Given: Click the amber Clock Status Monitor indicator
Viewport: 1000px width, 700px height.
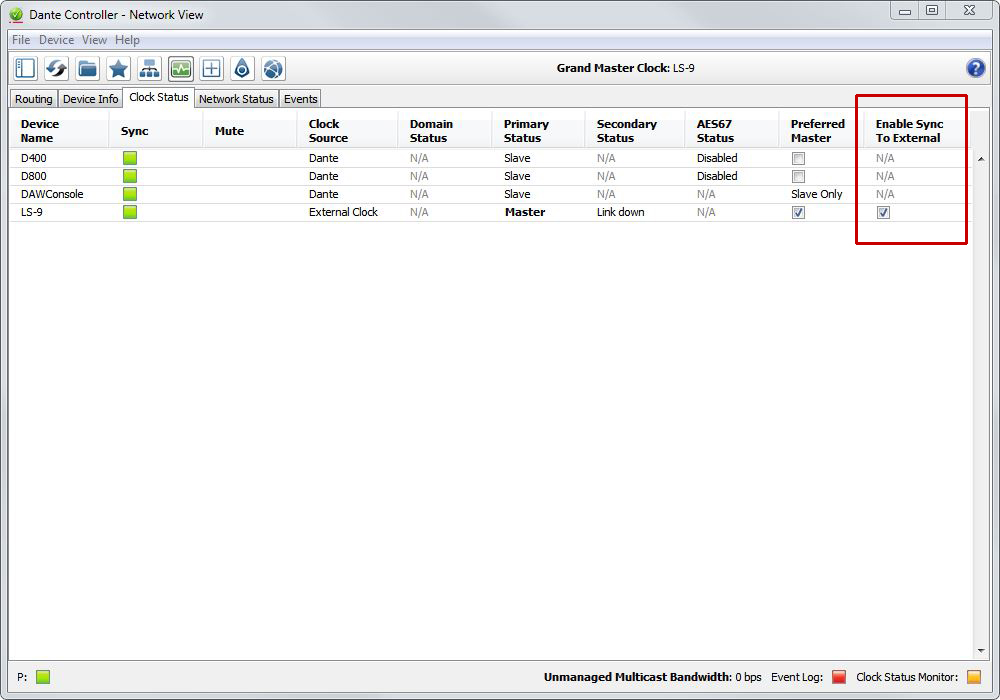Looking at the screenshot, I should pyautogui.click(x=974, y=677).
